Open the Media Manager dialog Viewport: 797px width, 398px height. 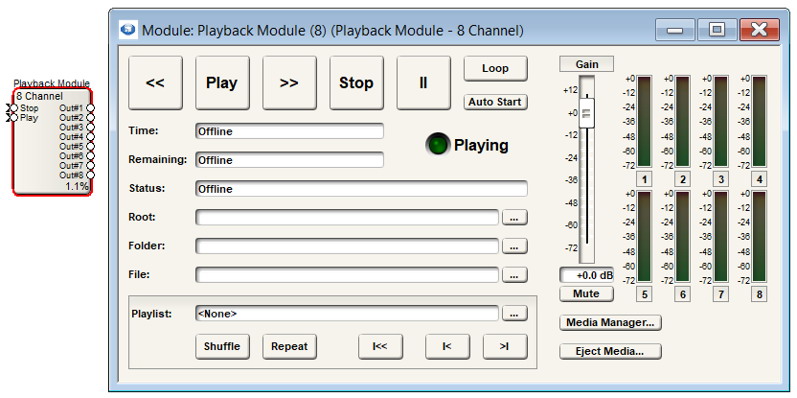610,323
